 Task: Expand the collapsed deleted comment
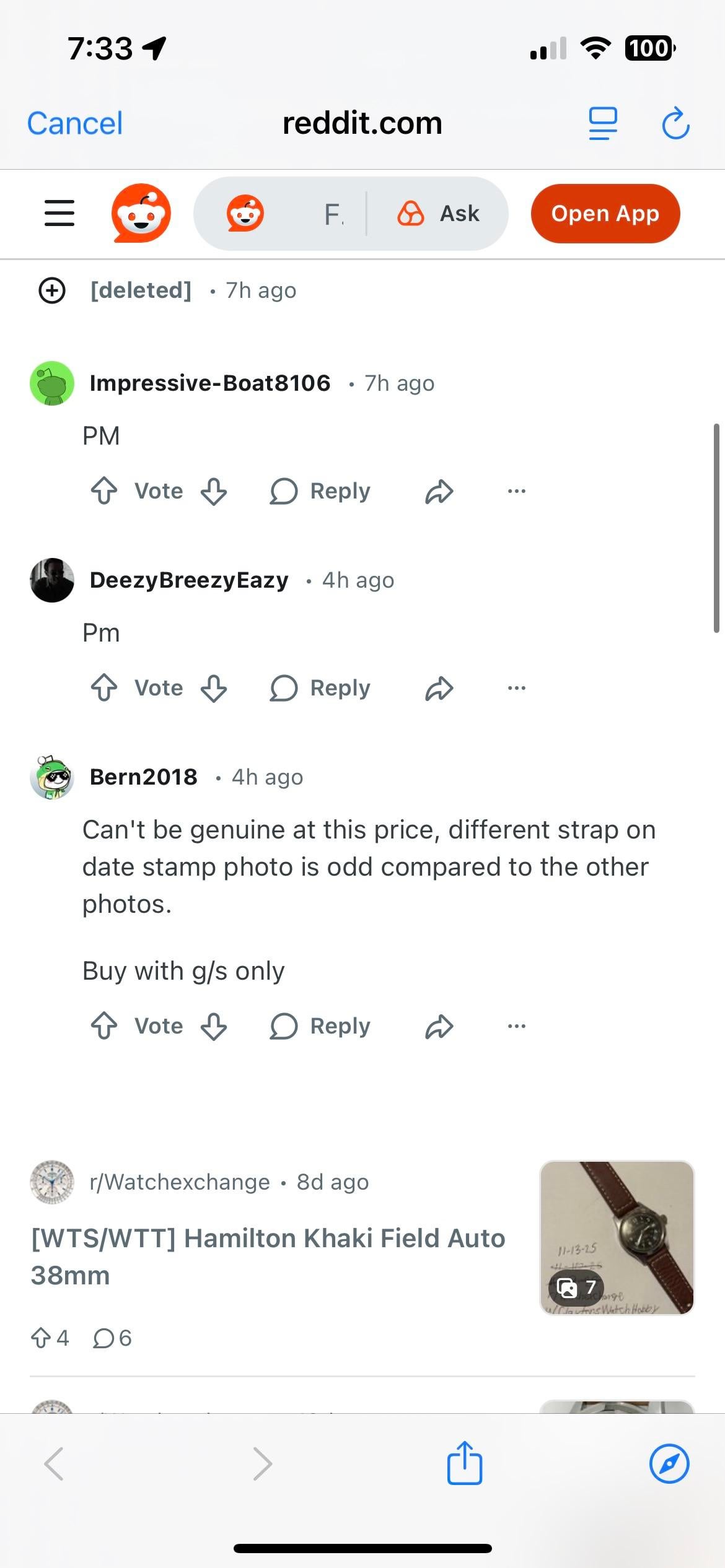pos(52,290)
